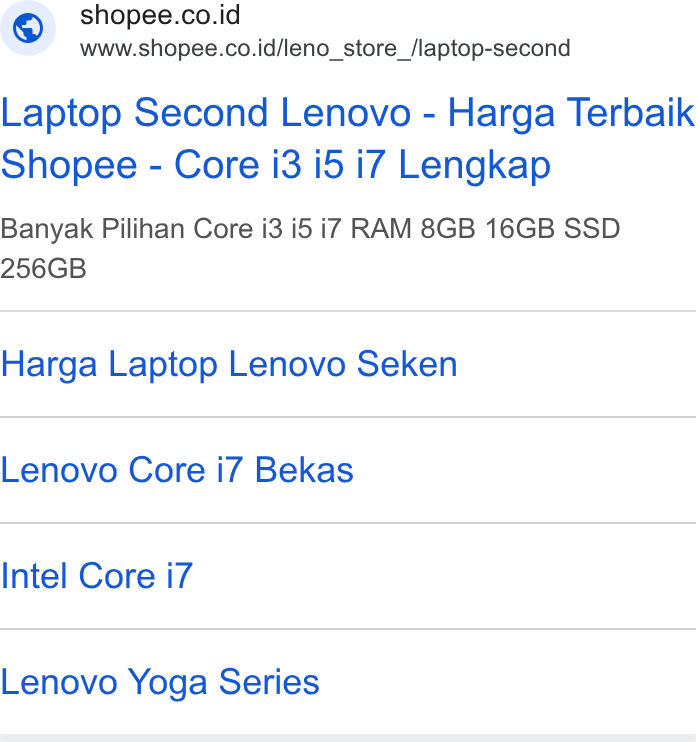The width and height of the screenshot is (696, 742).
Task: Go to the leno_store_ laptop-second address line
Action: (325, 48)
